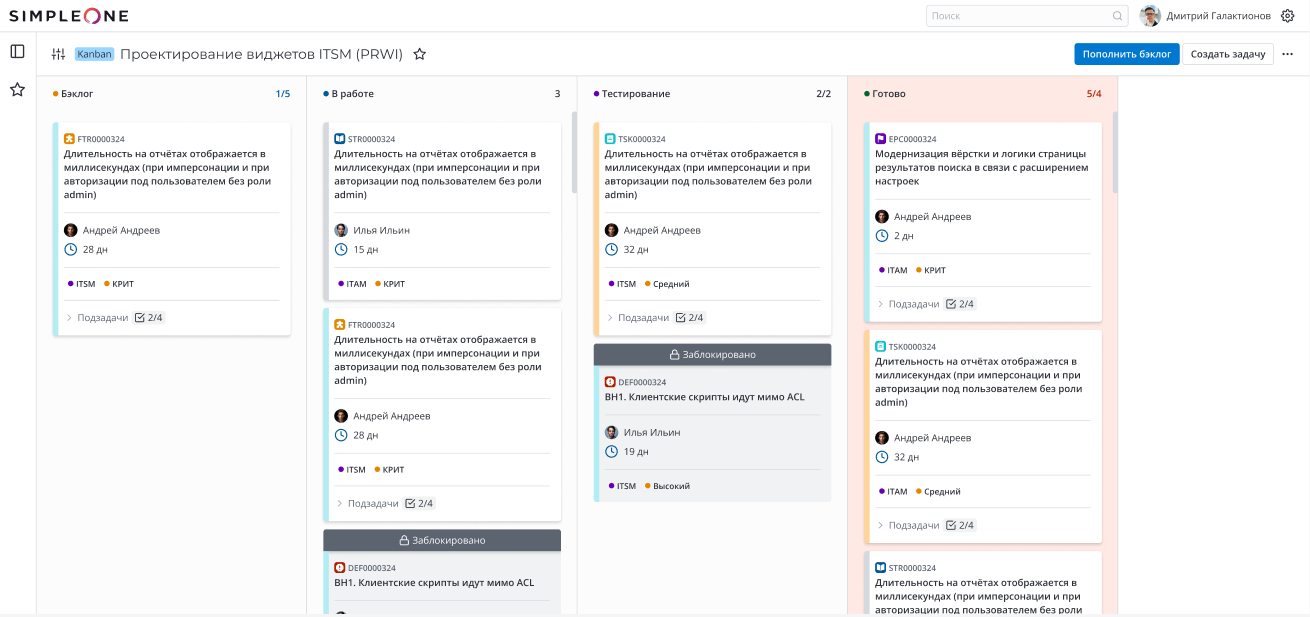Click subtask checklist 2/4 on EPC0000324 card
1310x617 pixels.
[x=959, y=304]
